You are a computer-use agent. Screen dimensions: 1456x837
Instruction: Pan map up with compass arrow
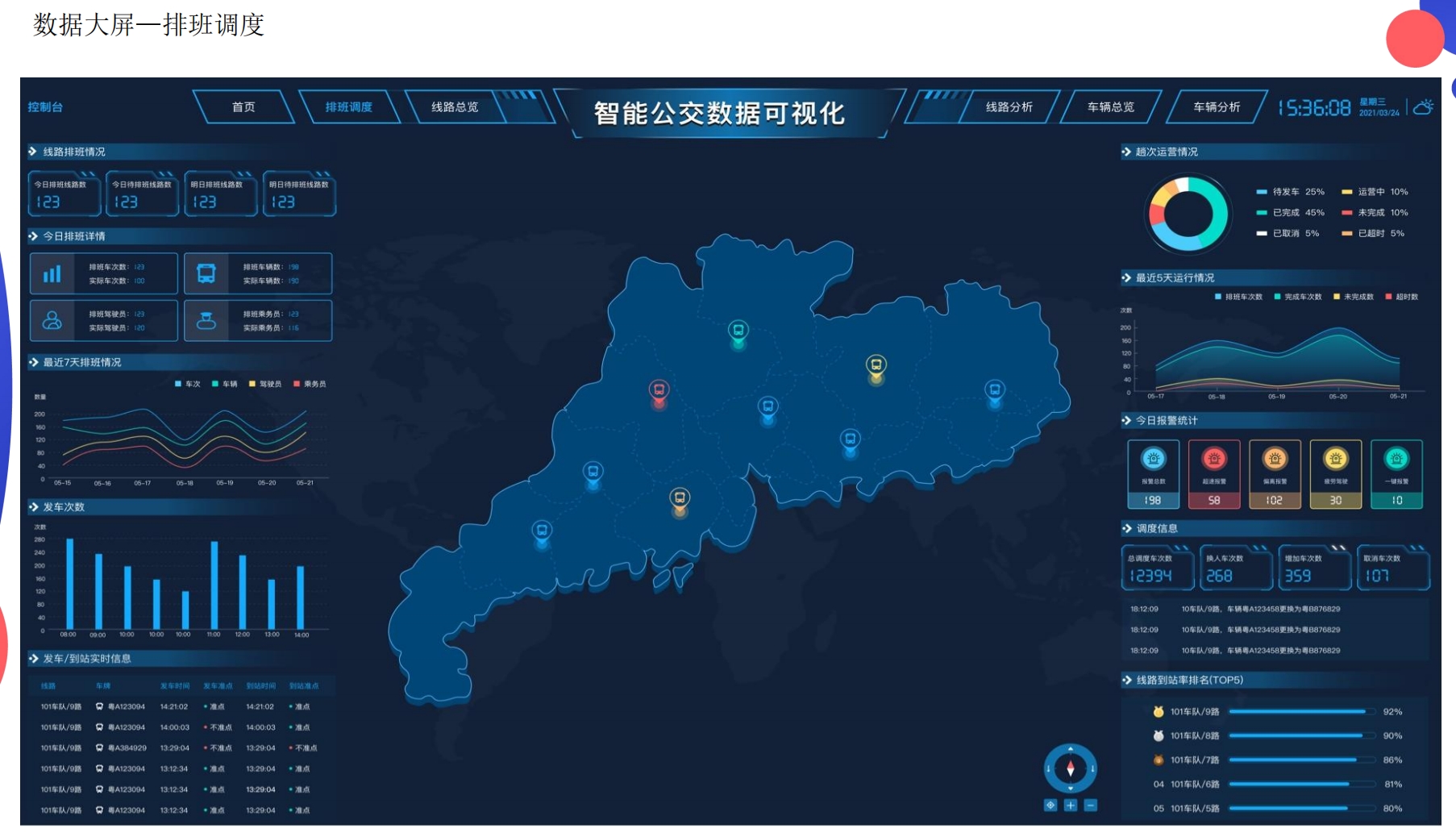(x=1071, y=749)
